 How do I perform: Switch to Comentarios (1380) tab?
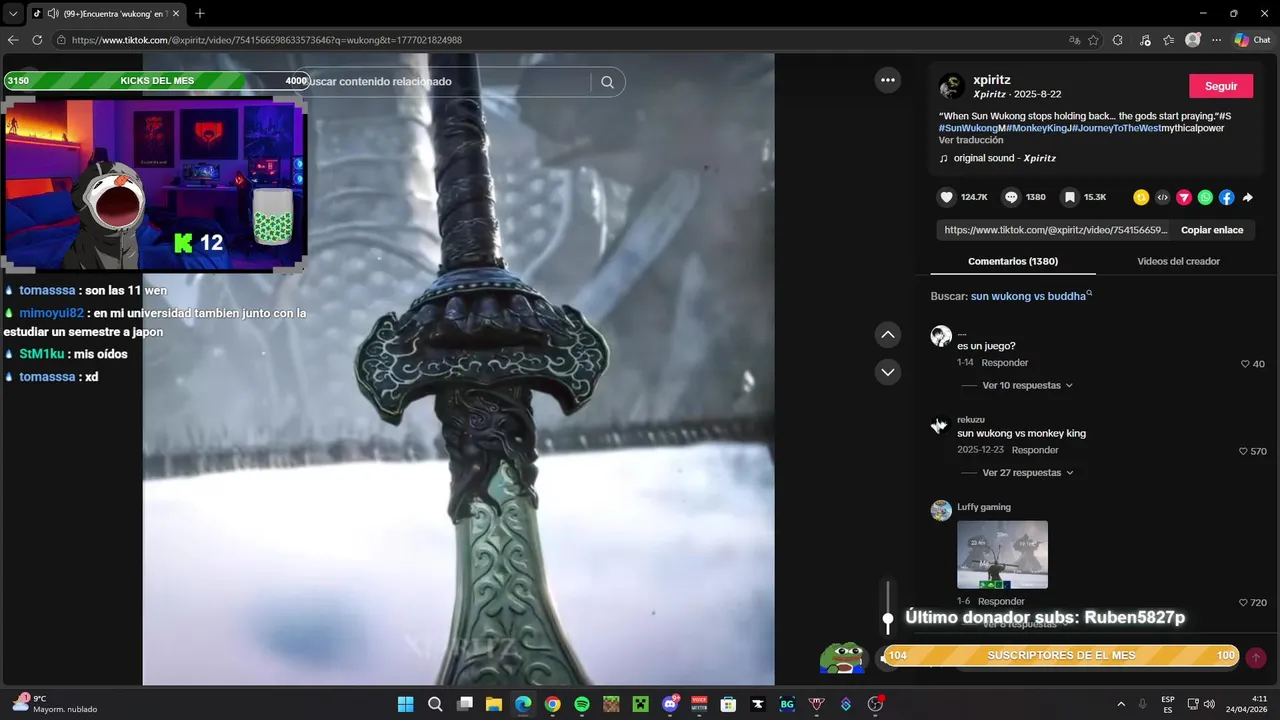coord(1013,261)
